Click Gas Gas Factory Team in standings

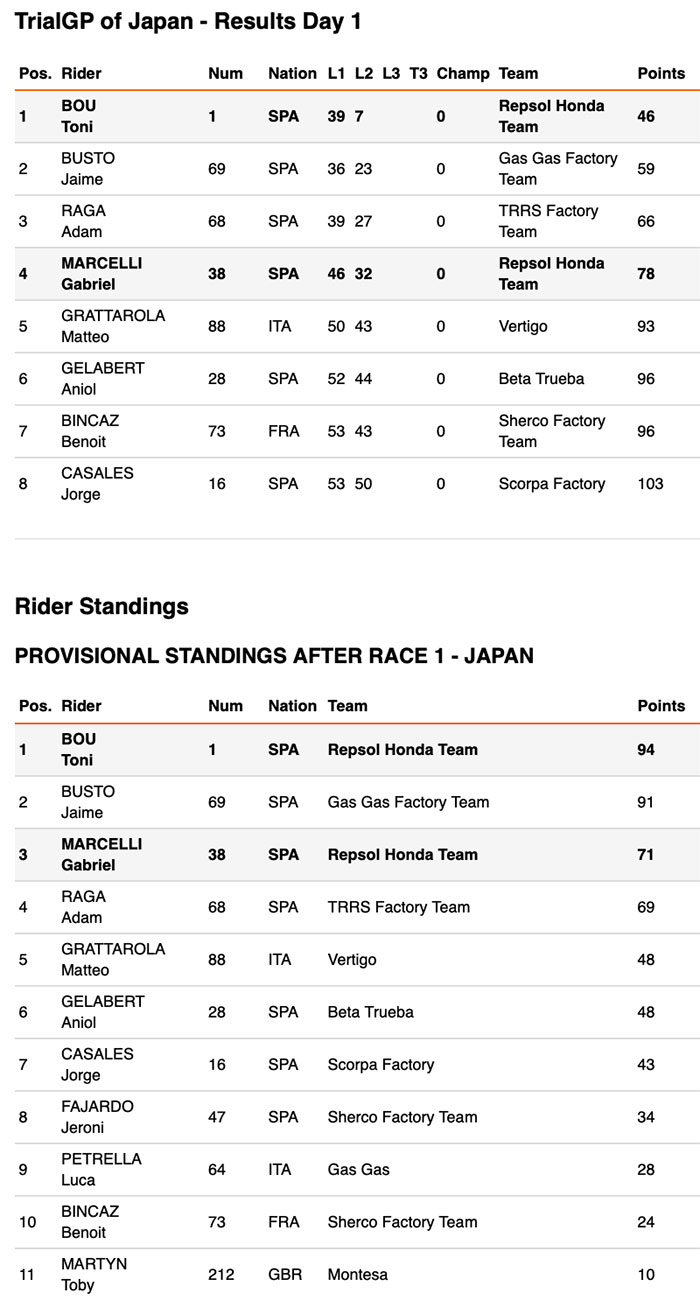pyautogui.click(x=408, y=802)
